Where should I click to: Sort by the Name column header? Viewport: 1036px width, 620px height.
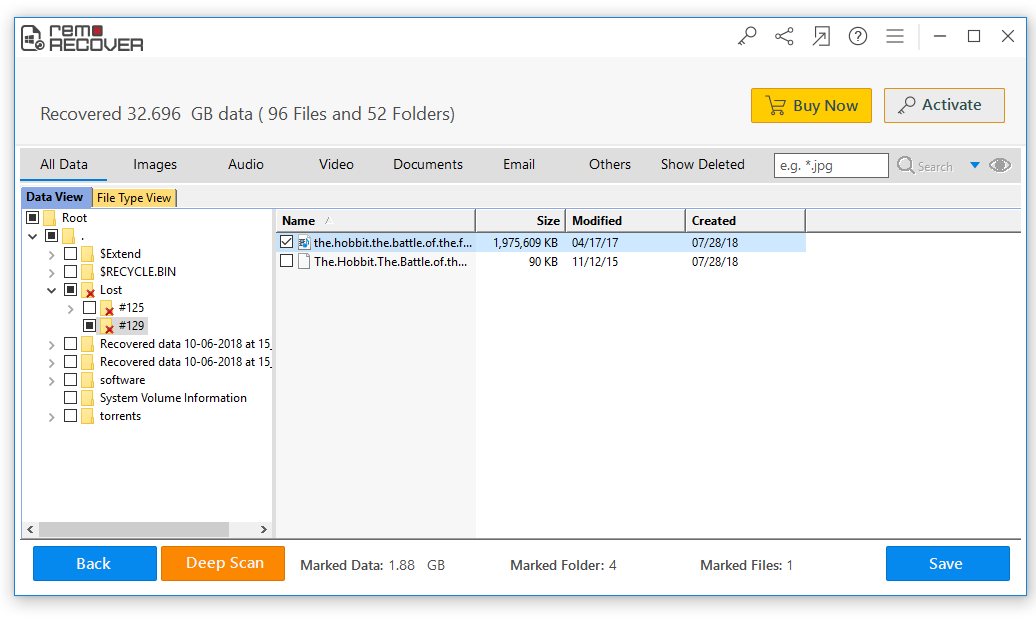(375, 221)
